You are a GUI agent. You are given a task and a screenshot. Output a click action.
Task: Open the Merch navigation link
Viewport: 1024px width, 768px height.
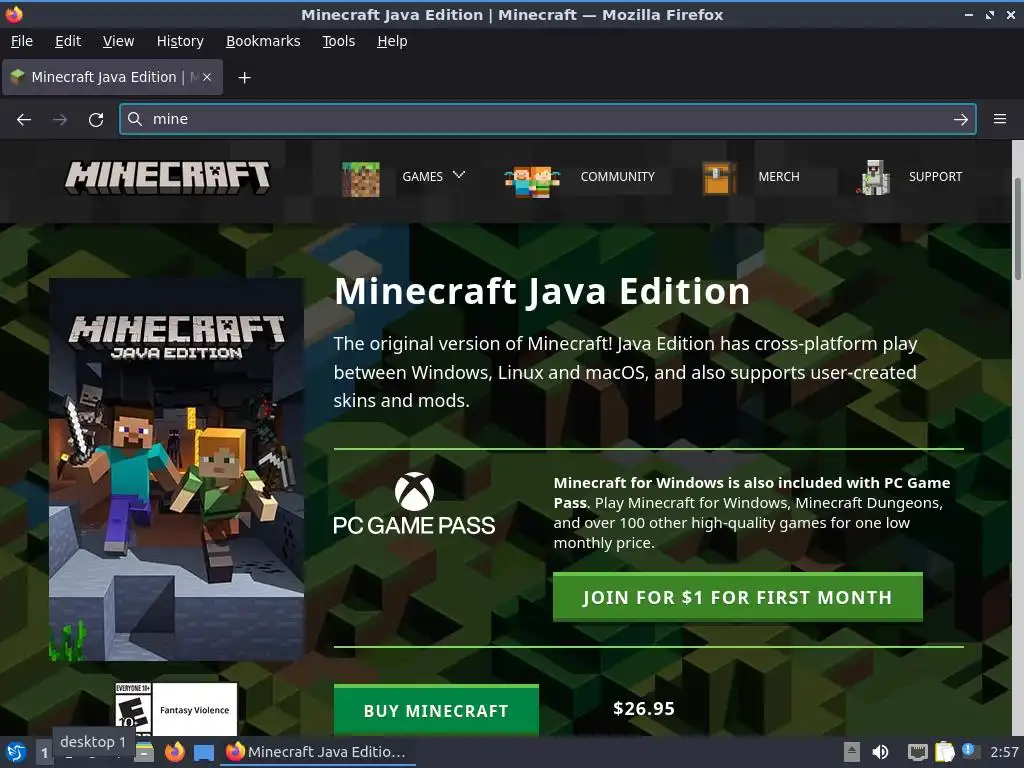pyautogui.click(x=778, y=177)
